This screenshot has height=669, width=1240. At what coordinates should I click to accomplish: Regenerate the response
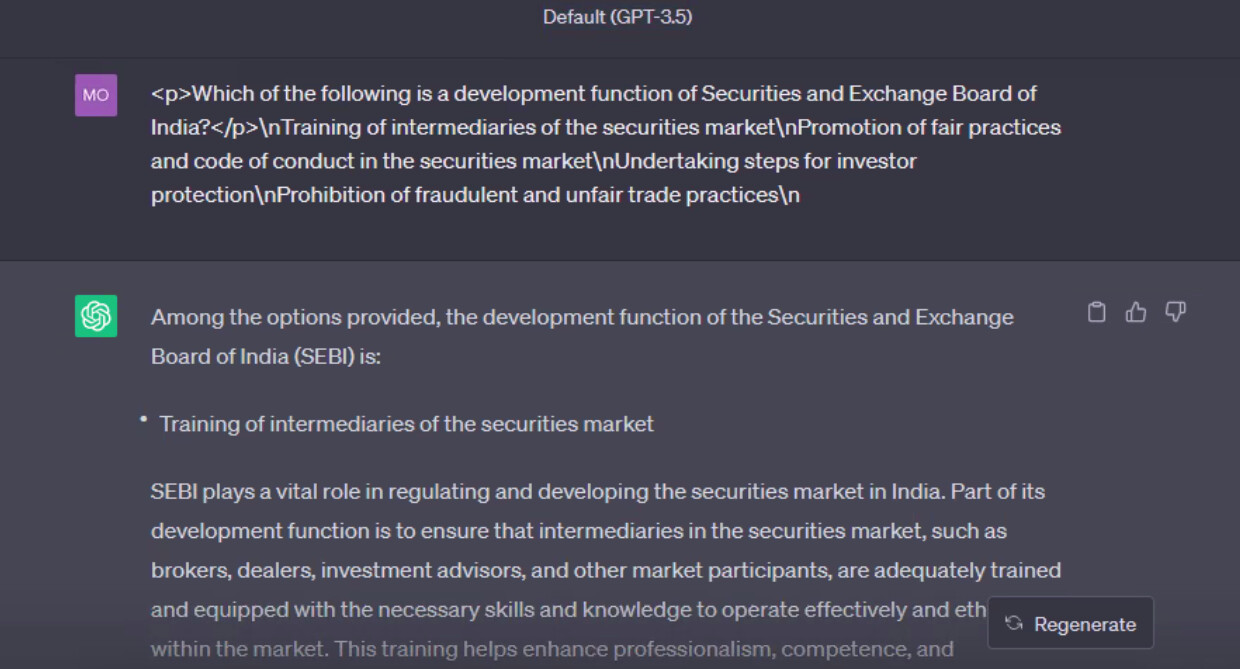[x=1070, y=623]
